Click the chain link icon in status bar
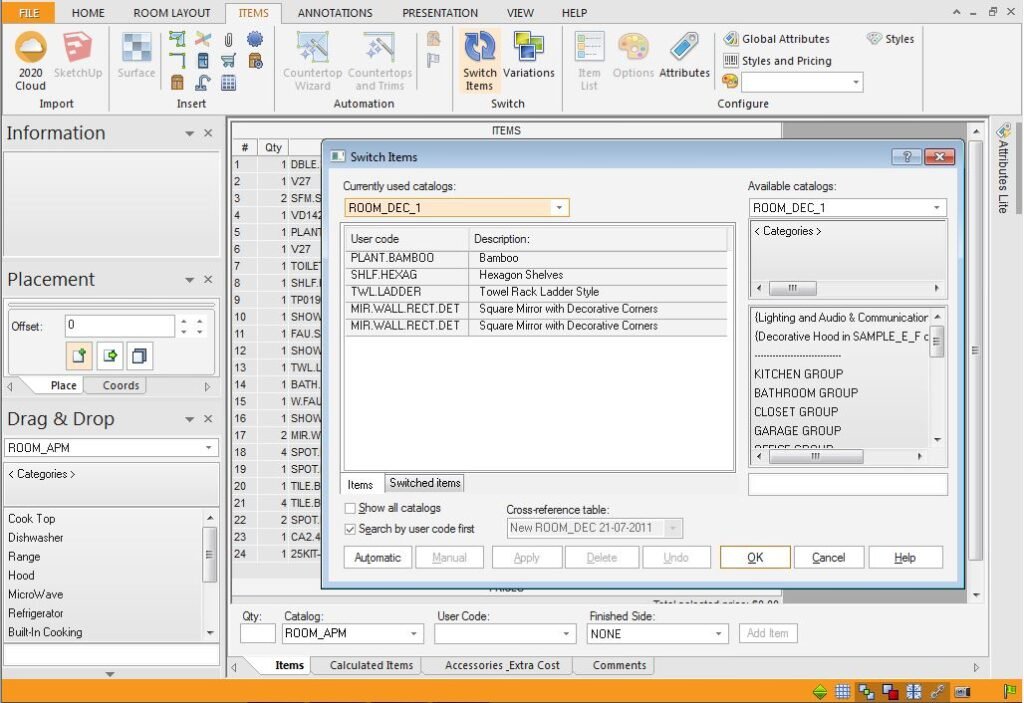 937,691
